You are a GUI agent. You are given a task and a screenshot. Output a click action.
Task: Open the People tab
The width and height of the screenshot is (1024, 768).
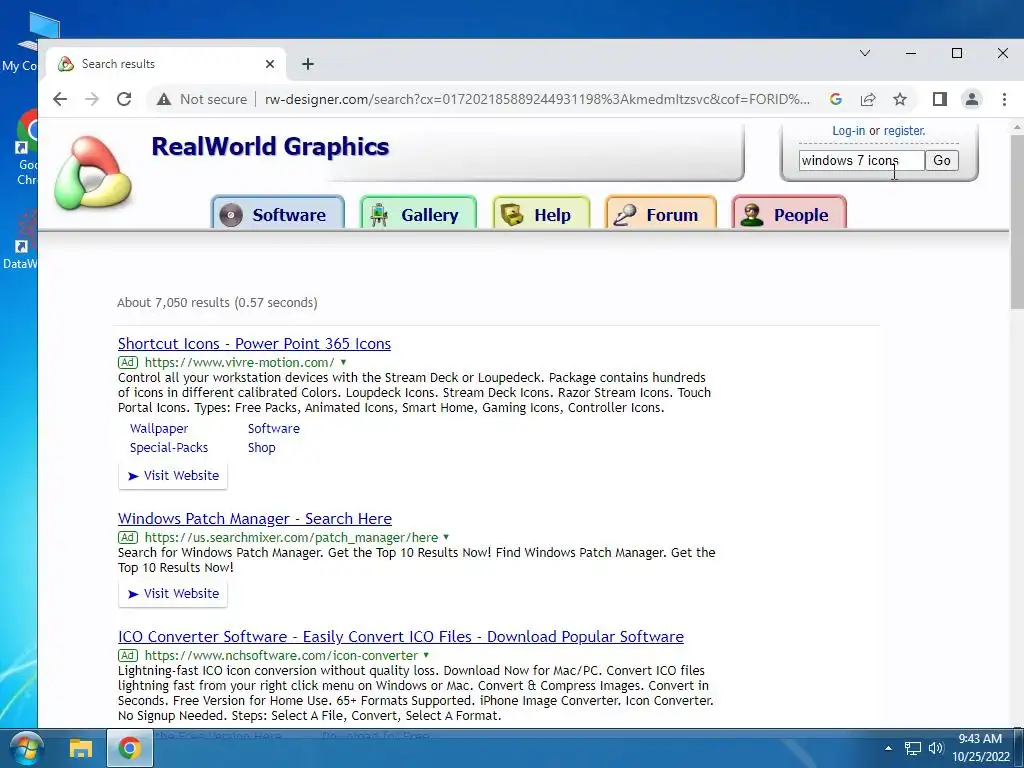789,212
